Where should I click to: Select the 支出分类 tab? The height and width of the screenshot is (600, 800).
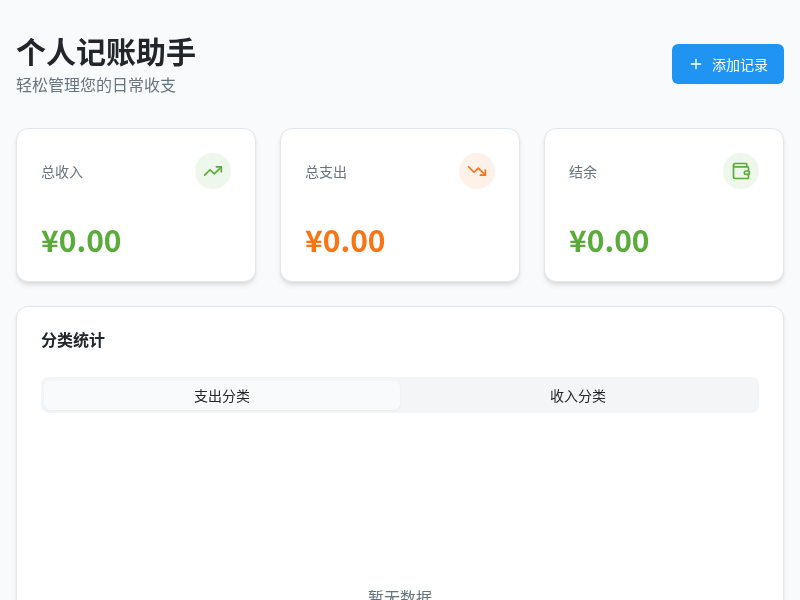coord(222,396)
